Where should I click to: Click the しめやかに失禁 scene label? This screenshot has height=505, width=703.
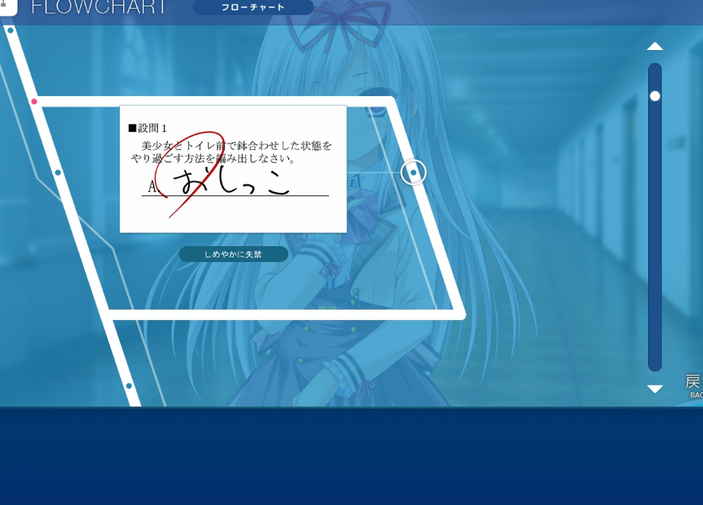click(x=233, y=254)
